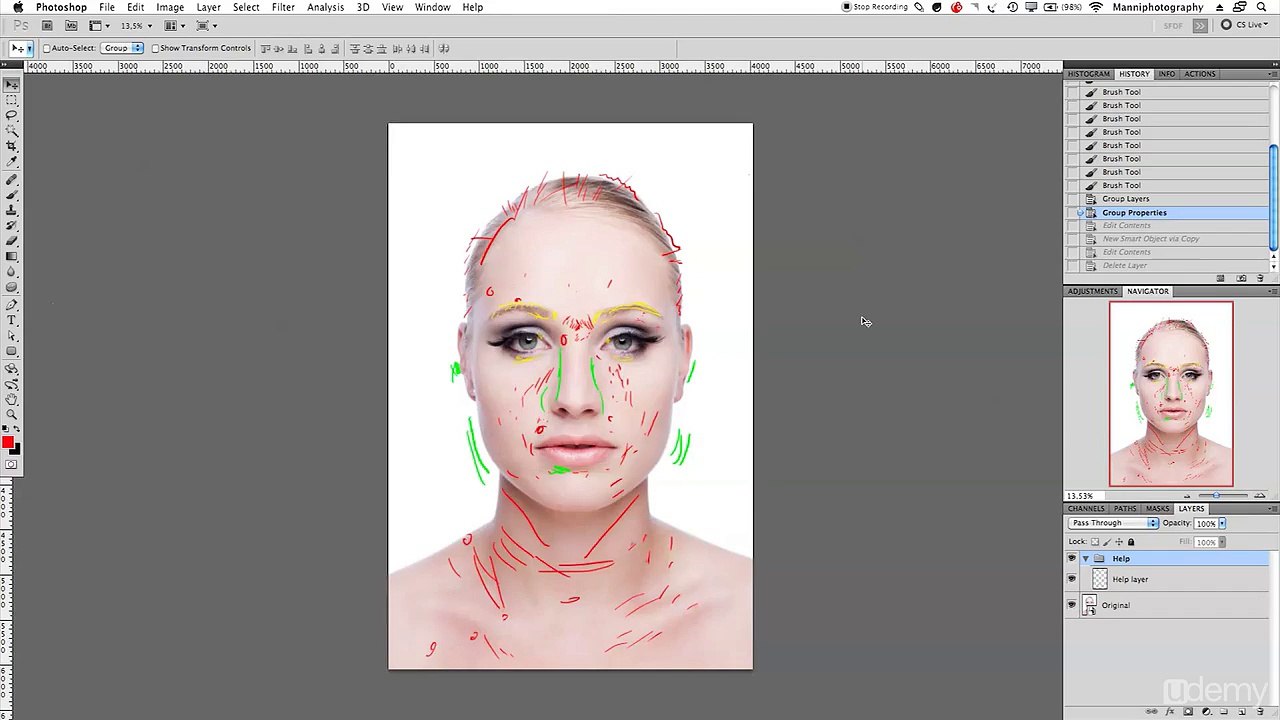Open the Arrange Documents dropdown
This screenshot has width=1280, height=720.
click(x=175, y=25)
